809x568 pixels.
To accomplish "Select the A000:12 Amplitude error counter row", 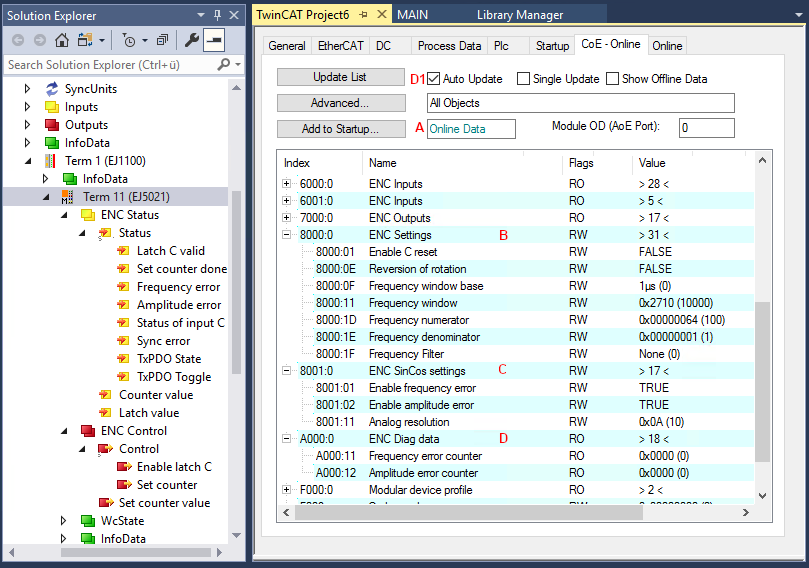I will [517, 473].
